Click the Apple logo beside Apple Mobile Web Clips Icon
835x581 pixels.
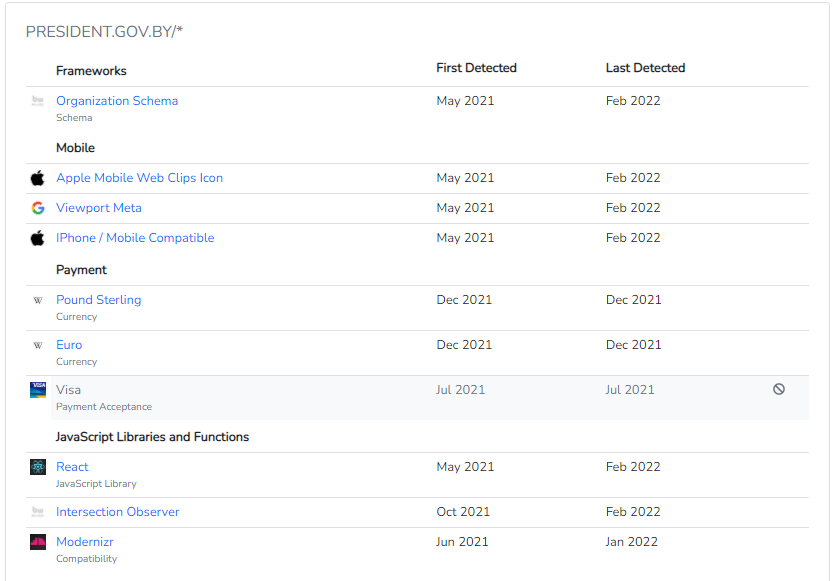pos(37,178)
